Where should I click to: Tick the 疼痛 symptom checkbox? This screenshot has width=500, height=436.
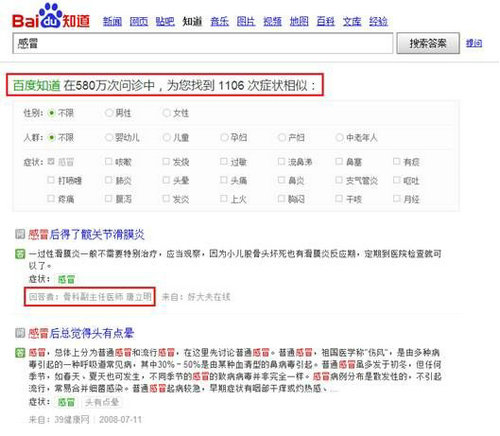51,199
